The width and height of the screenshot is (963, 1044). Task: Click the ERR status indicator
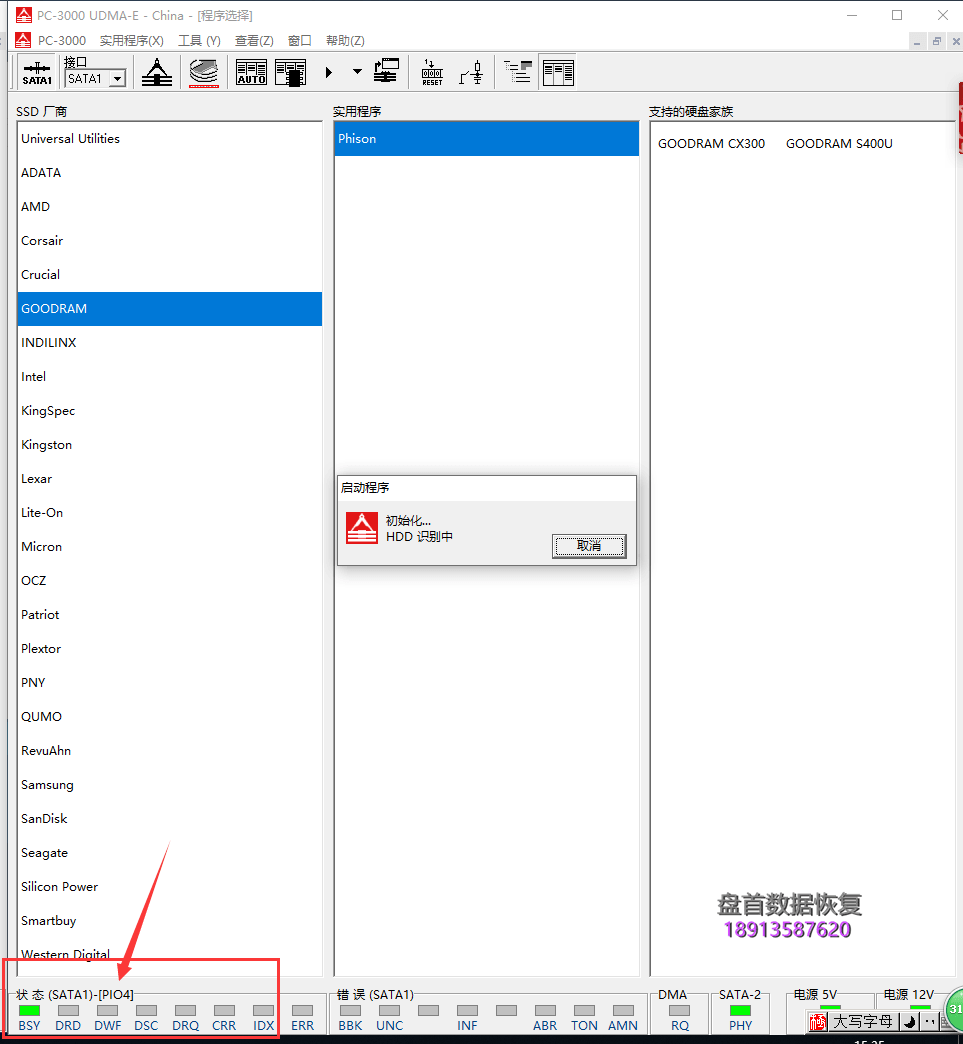point(302,1011)
